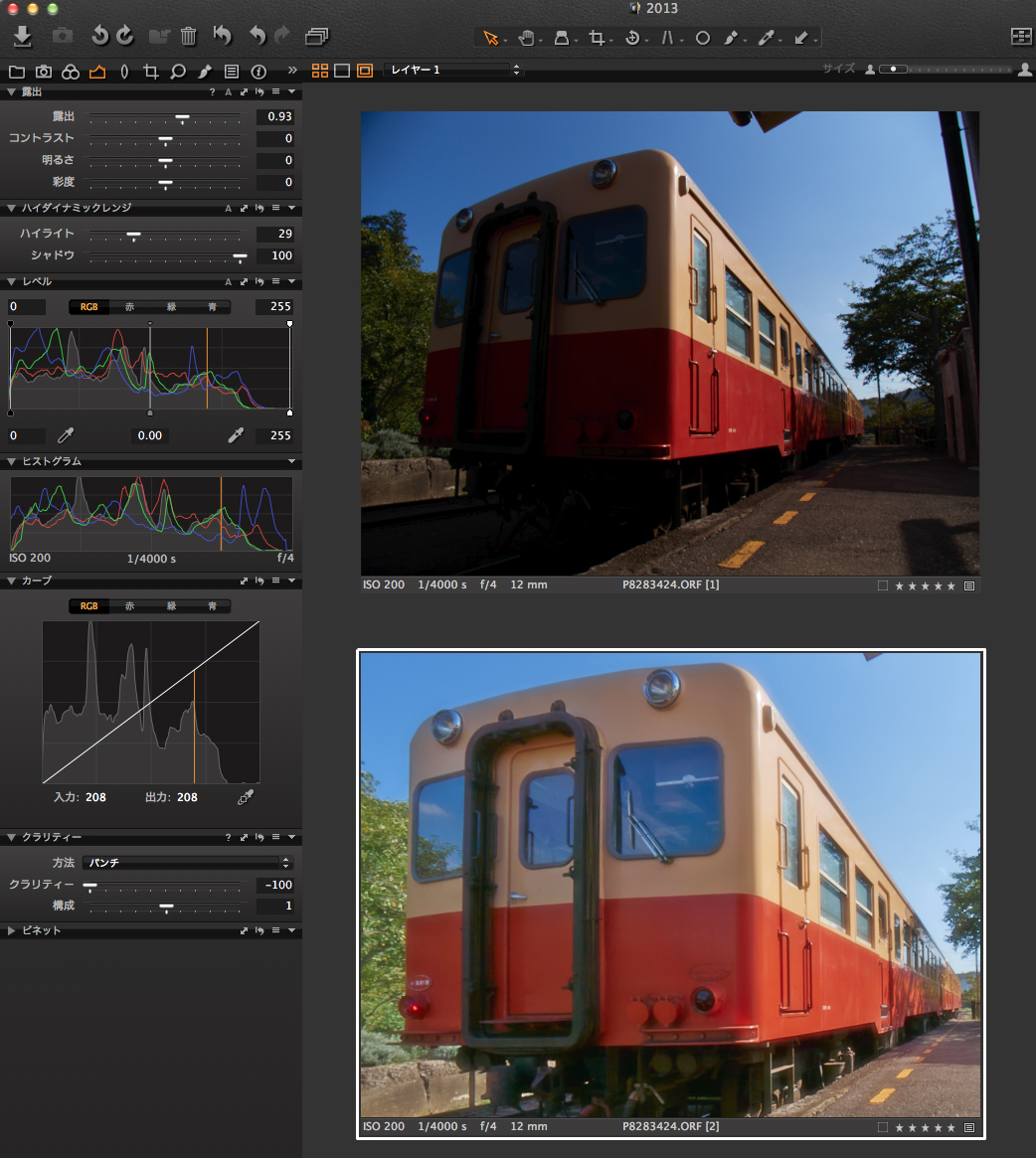The image size is (1036, 1158).
Task: Click the シャドウ slider track
Action: point(165,255)
